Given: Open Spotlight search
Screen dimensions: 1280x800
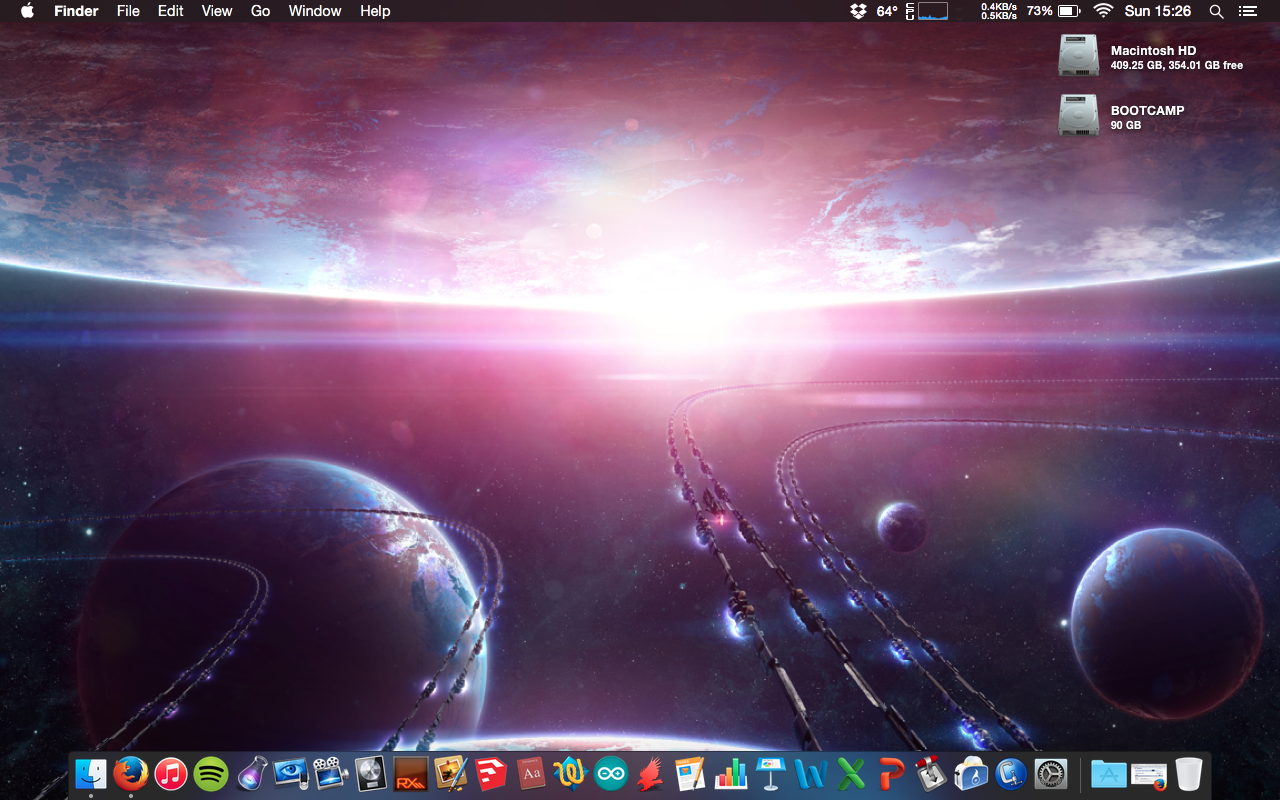Looking at the screenshot, I should click(1216, 11).
